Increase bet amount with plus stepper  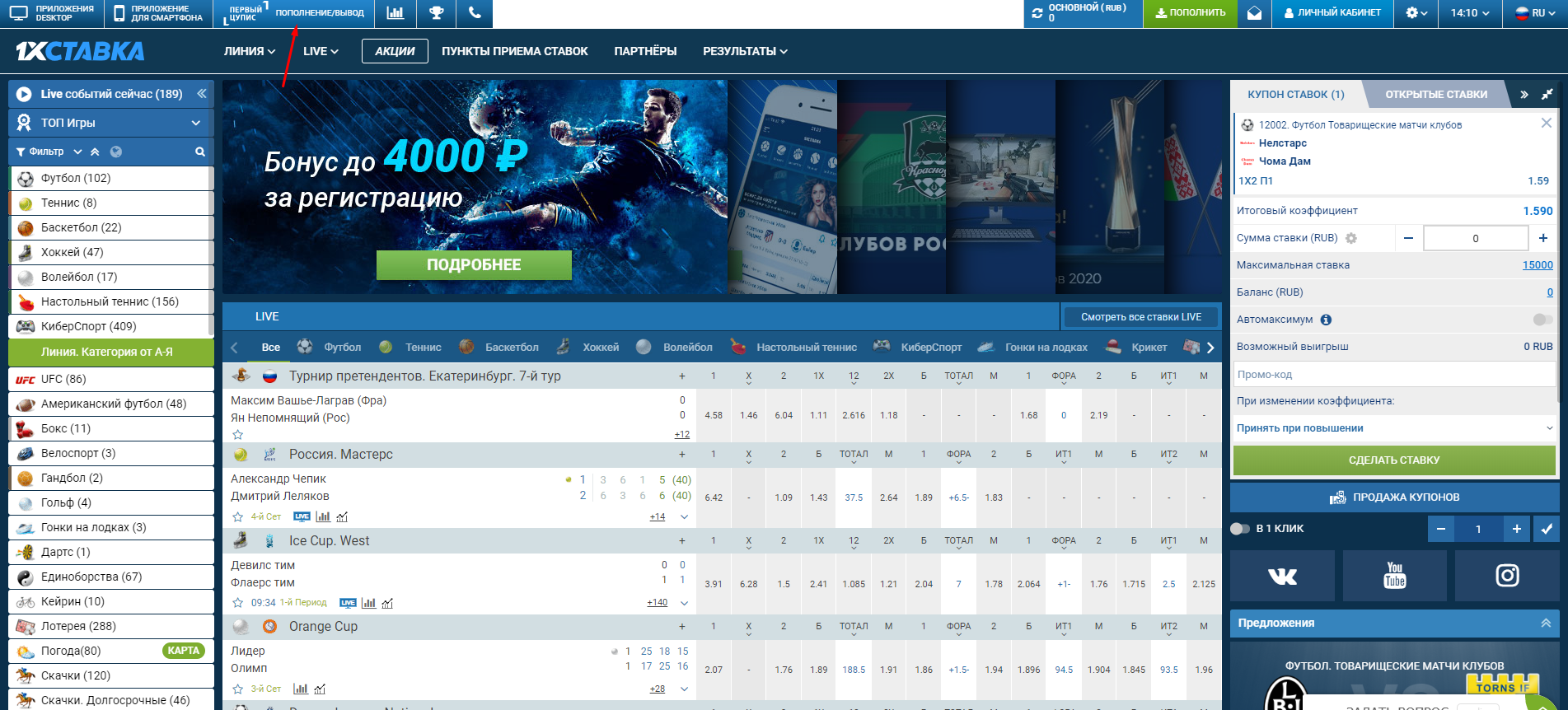point(1542,238)
